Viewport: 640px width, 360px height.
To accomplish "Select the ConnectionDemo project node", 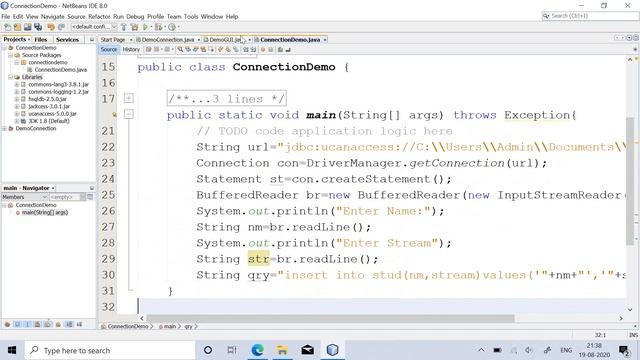I will click(36, 48).
